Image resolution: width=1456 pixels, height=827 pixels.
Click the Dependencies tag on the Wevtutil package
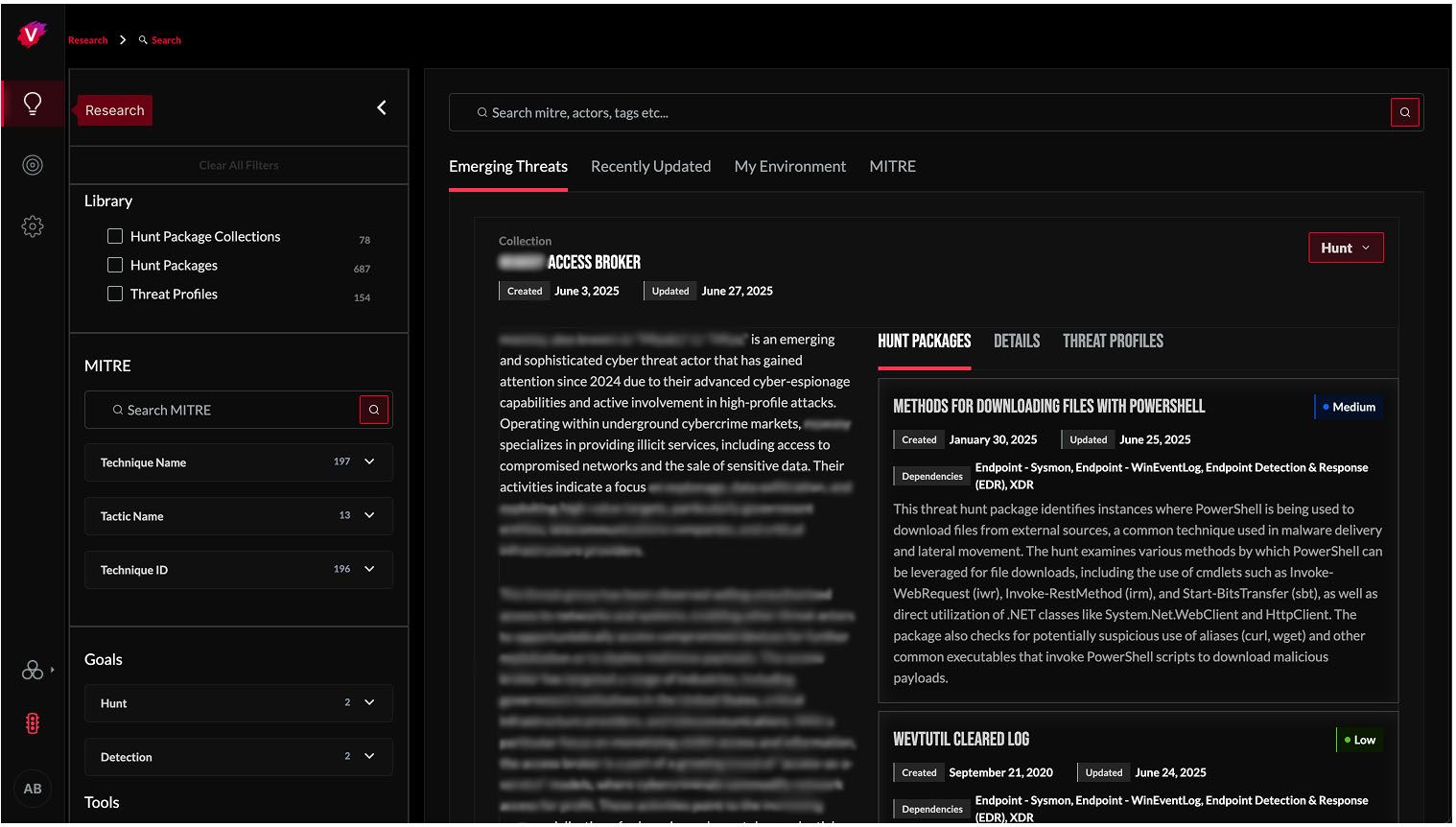tap(931, 809)
